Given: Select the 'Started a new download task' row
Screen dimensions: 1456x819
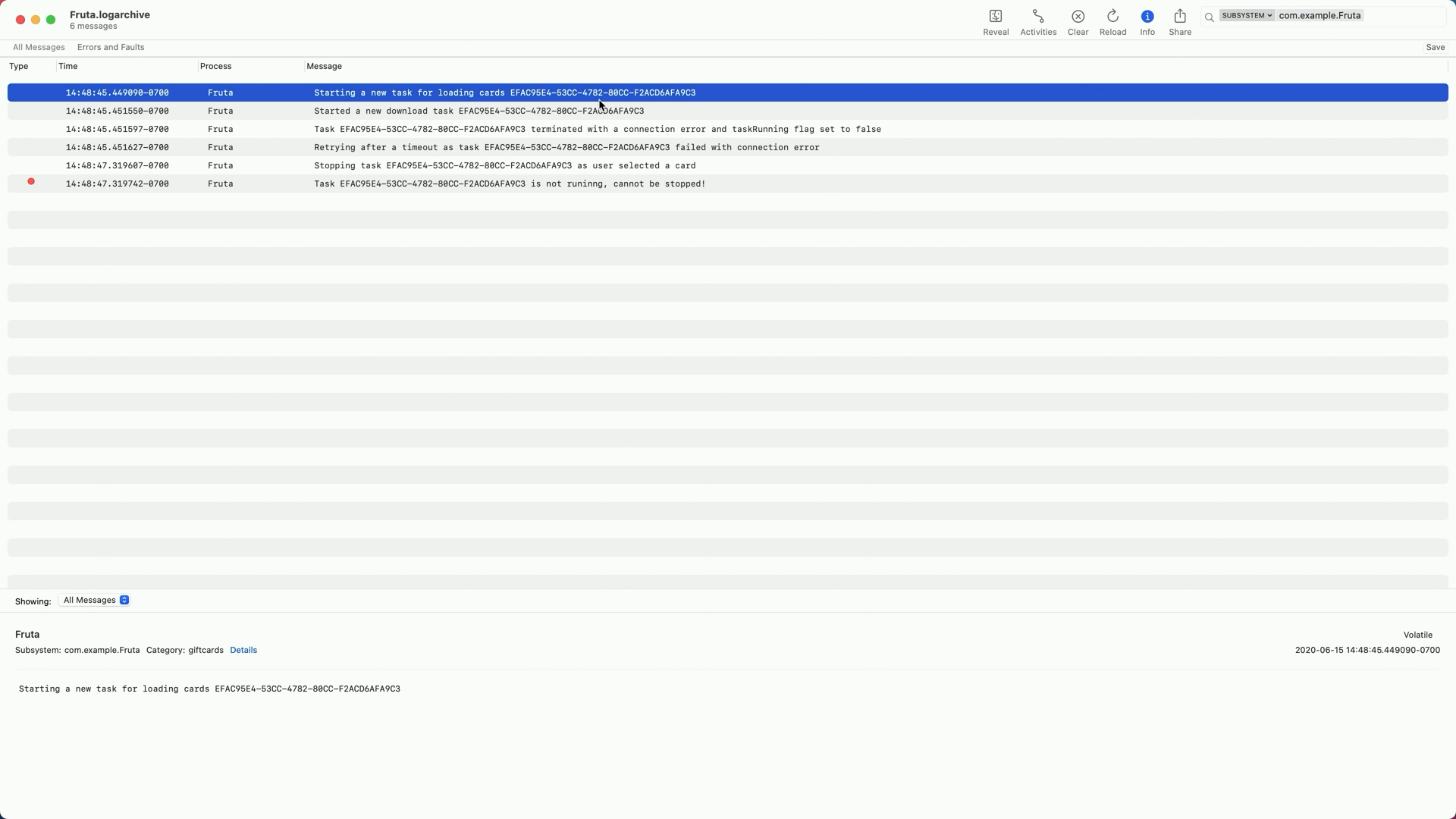Looking at the screenshot, I should pyautogui.click(x=728, y=111).
